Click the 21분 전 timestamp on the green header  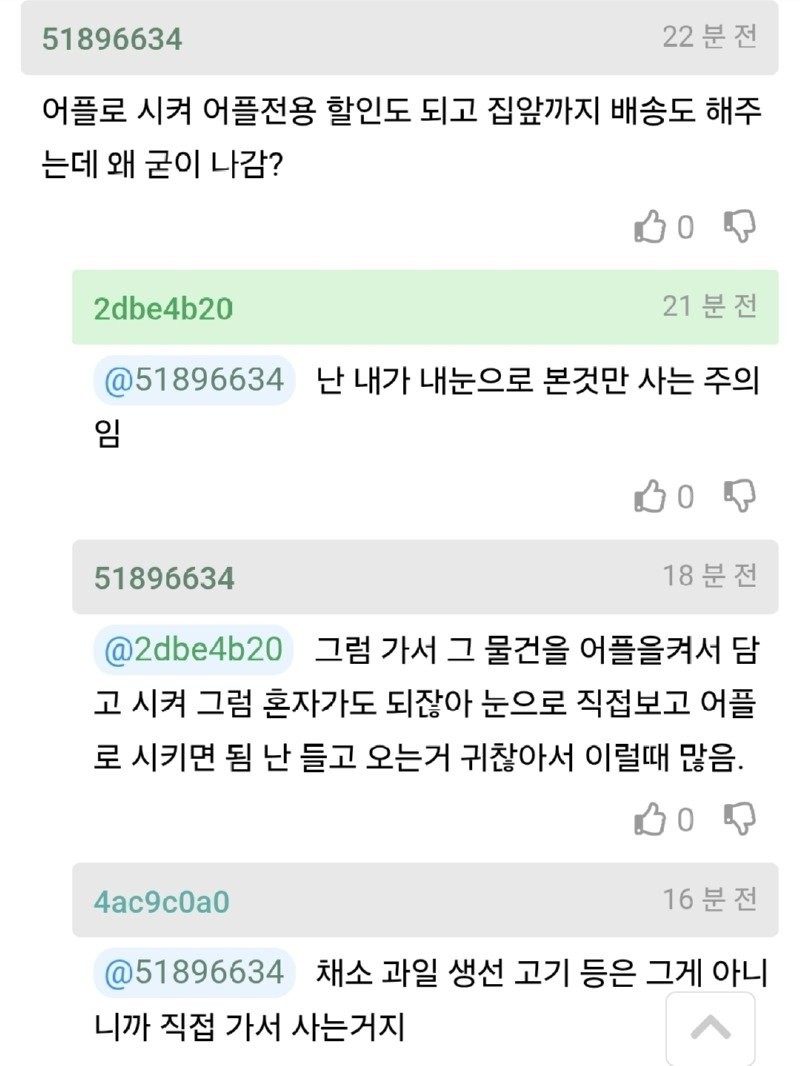tap(709, 306)
